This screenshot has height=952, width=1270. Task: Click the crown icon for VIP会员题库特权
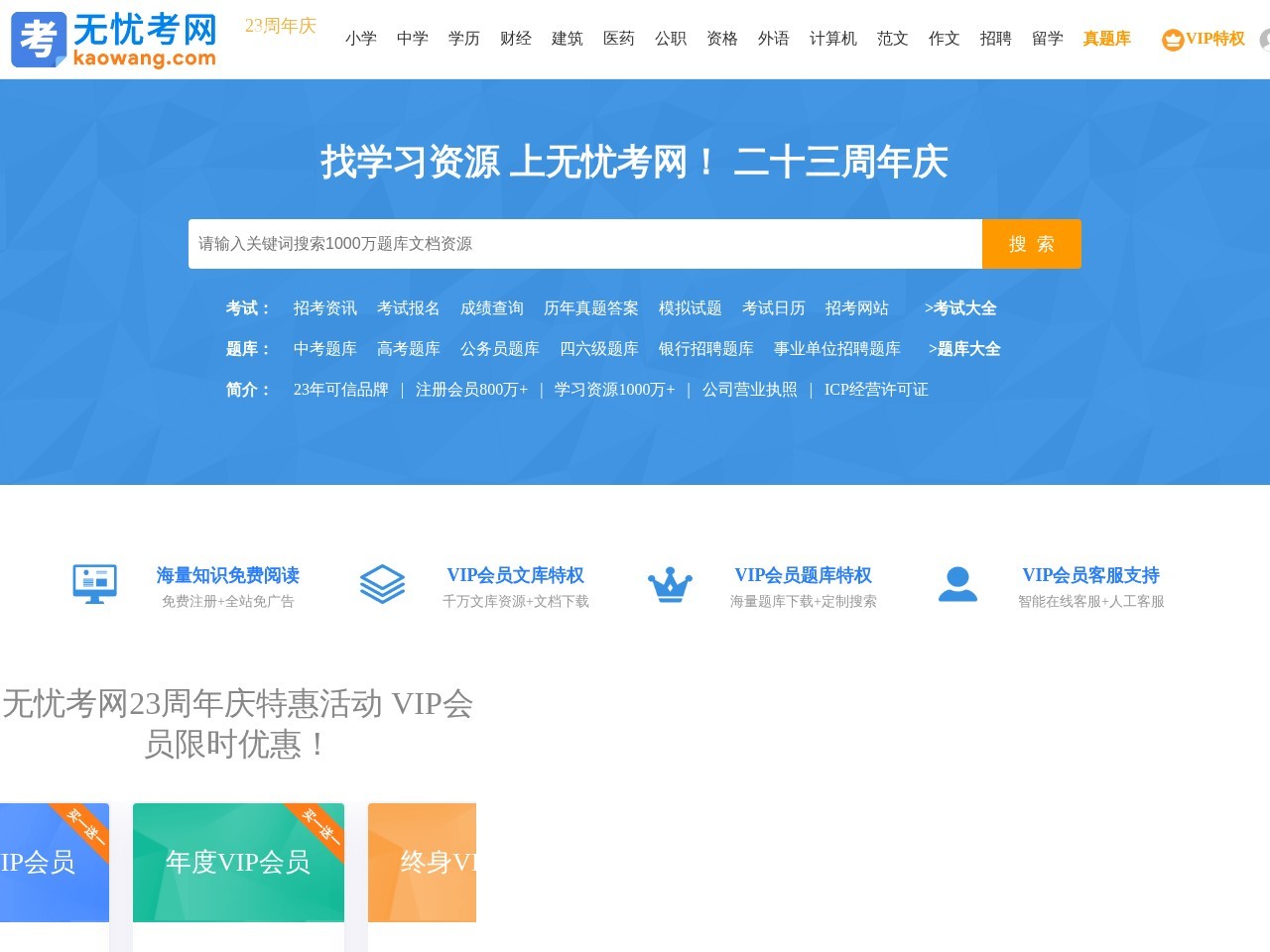(670, 584)
